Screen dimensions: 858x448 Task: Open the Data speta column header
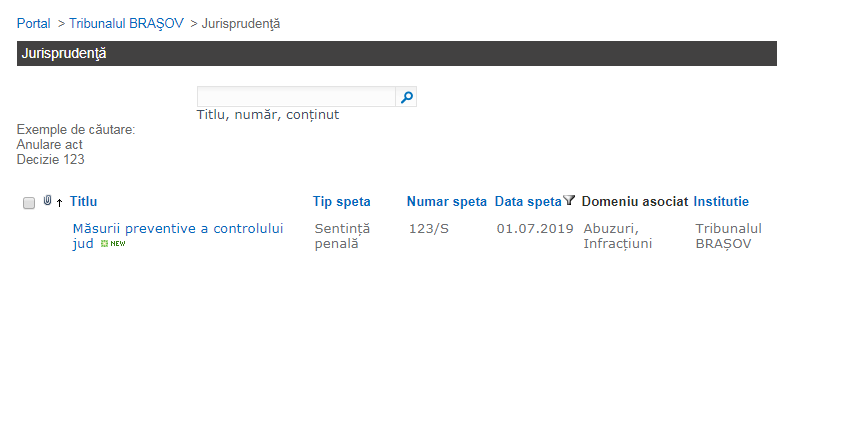coord(528,202)
